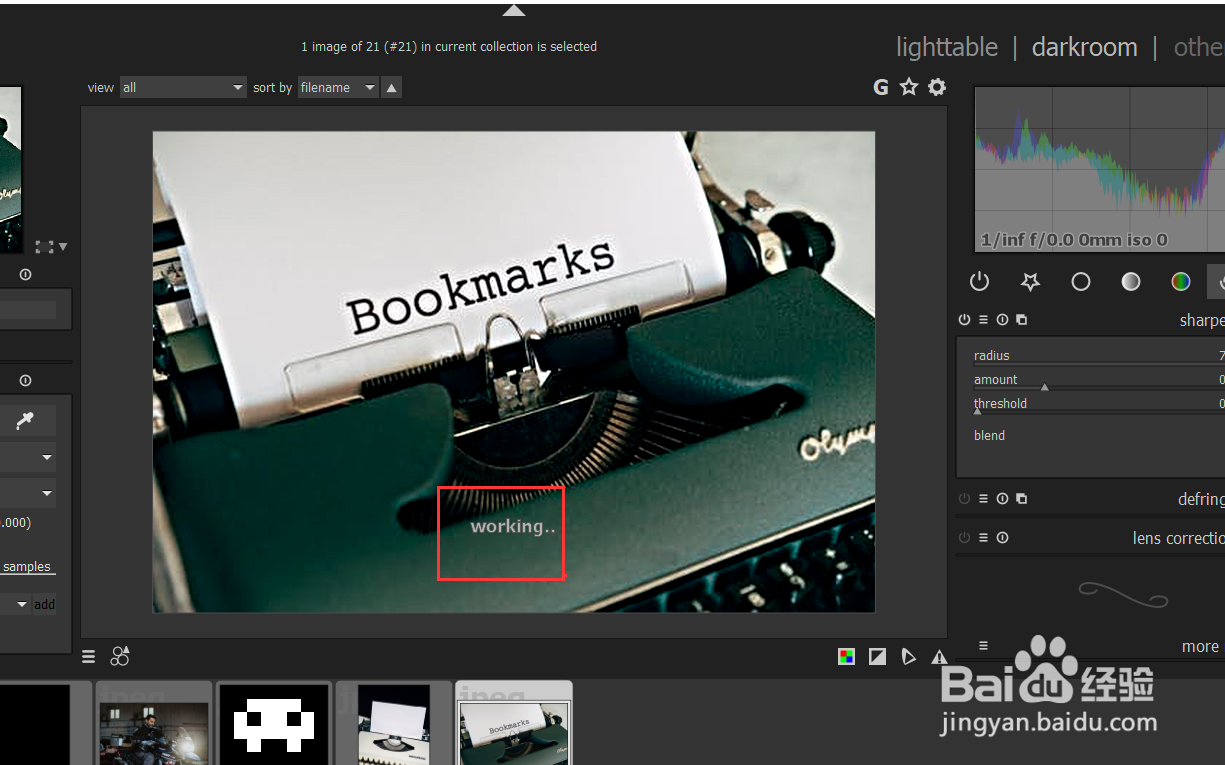
Task: Toggle overexposure warning triangle icon
Action: click(939, 657)
